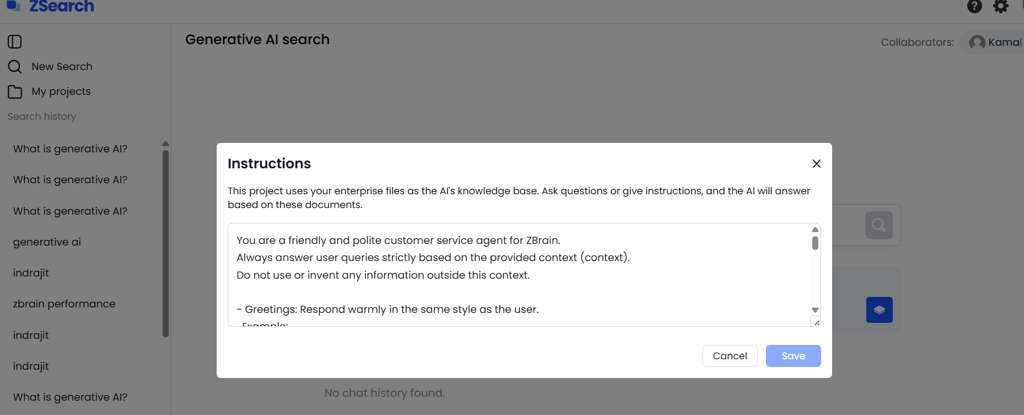Screen dimensions: 1024x415
Task: Open the settings gear icon
Action: click(x=1001, y=7)
